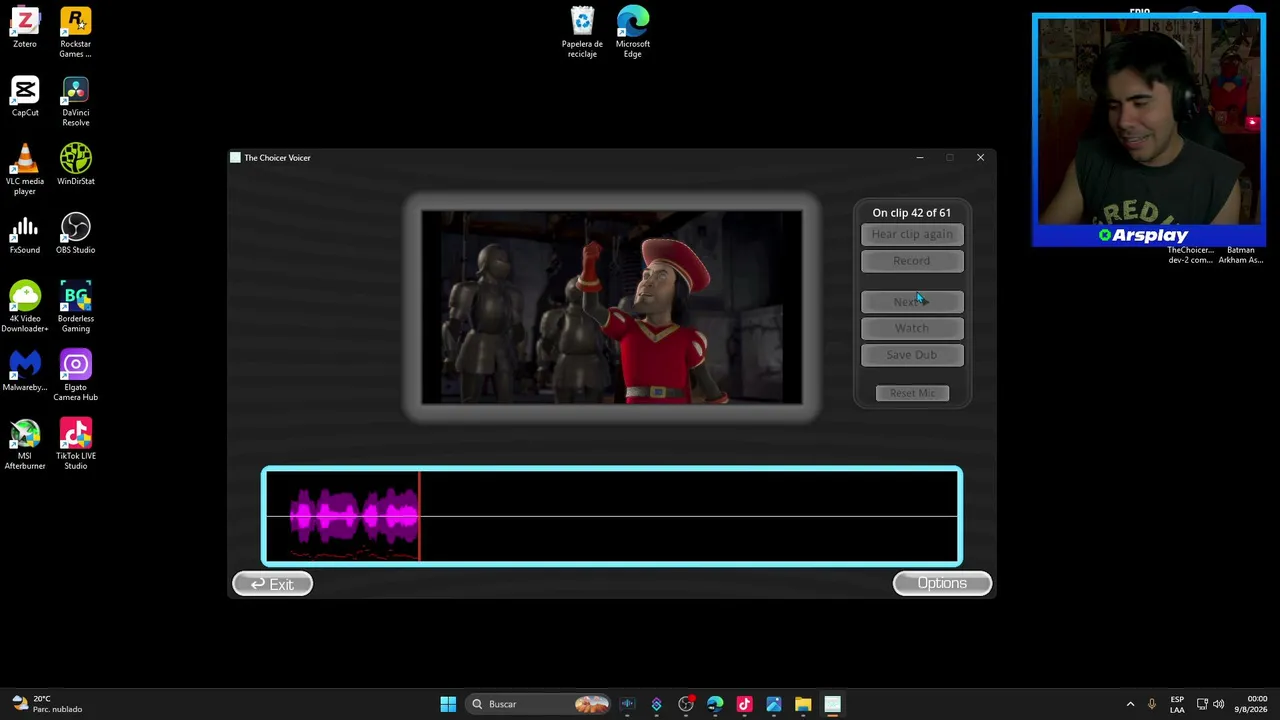
Task: Click the magenta recorded waveform
Action: tap(354, 516)
